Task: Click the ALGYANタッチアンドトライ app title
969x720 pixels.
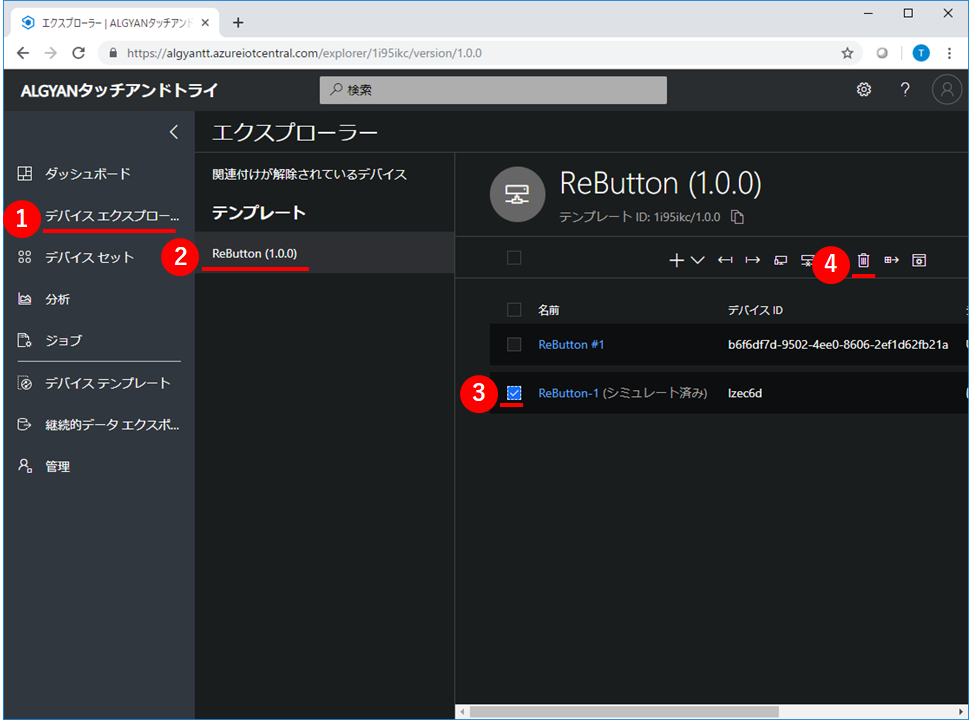Action: (119, 91)
